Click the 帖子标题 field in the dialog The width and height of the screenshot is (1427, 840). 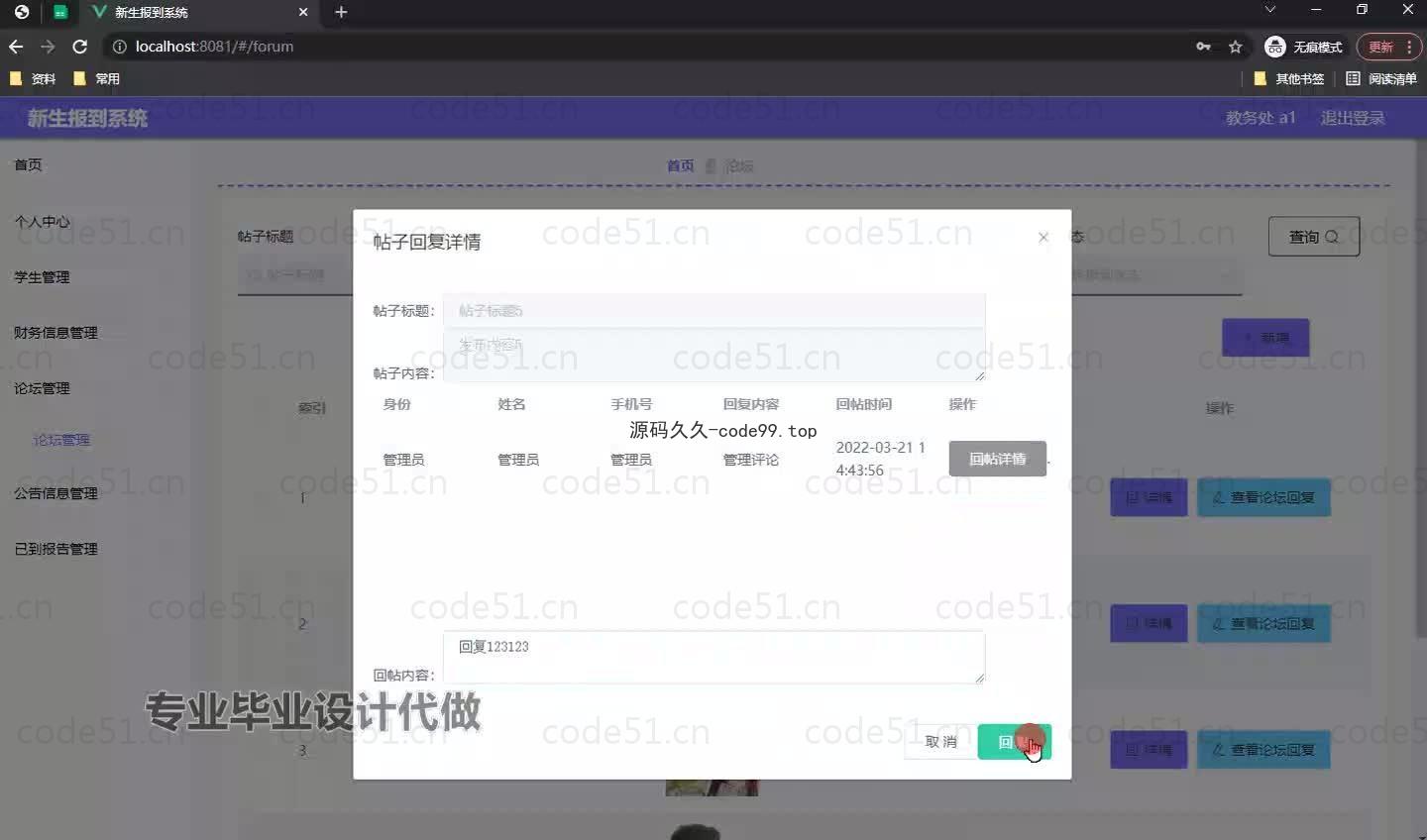coord(713,310)
